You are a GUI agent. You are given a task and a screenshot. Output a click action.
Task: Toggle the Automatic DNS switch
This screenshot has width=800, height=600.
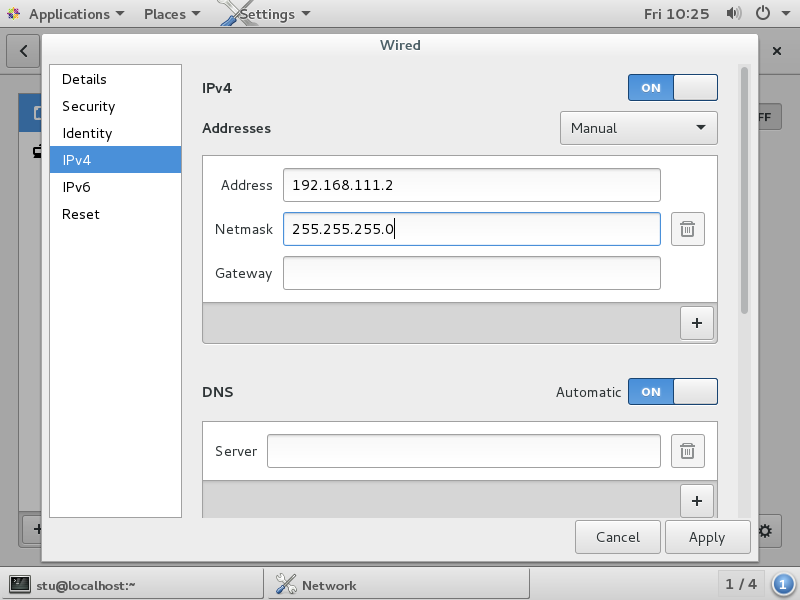672,392
